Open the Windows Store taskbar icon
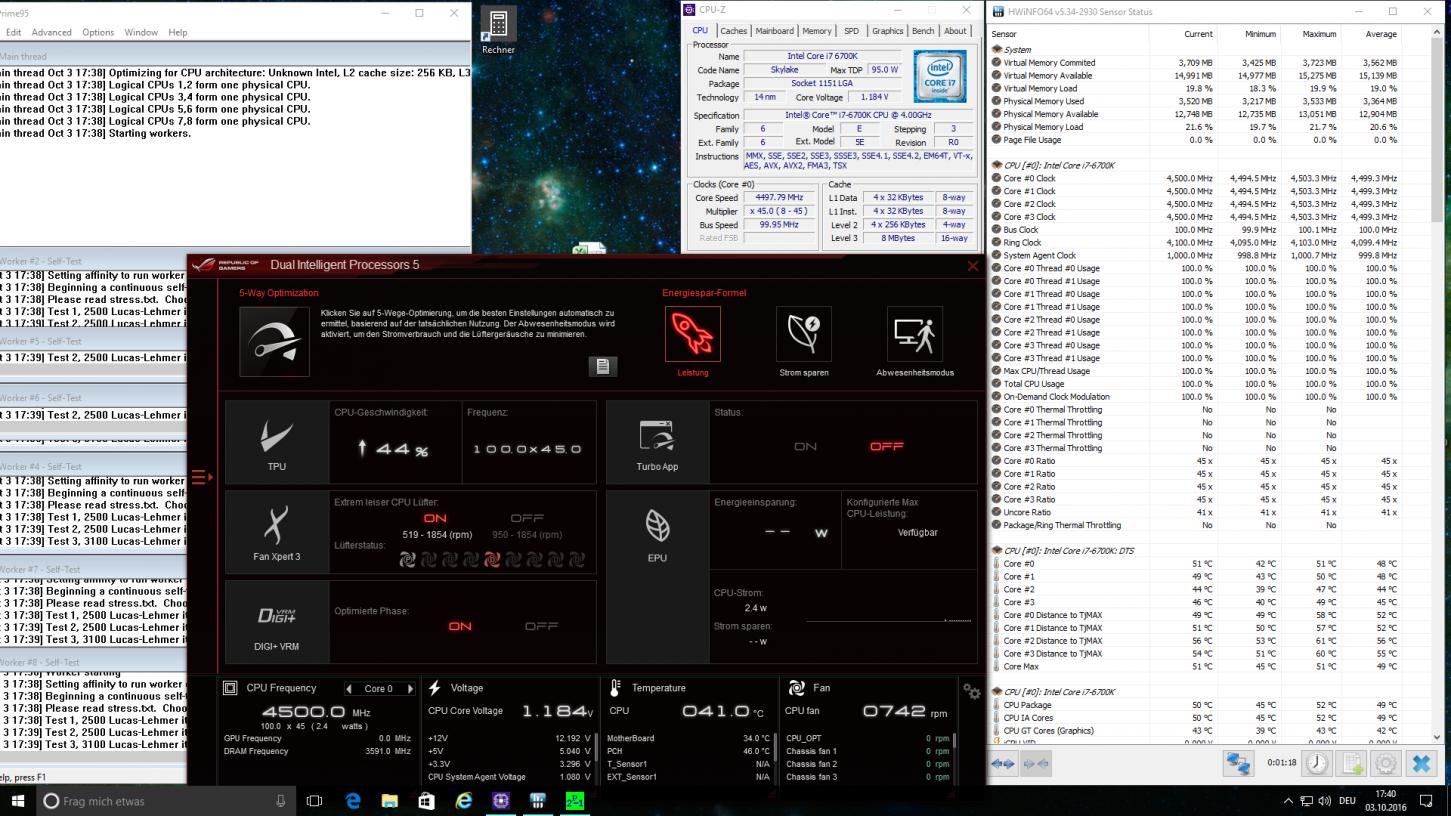 click(427, 801)
